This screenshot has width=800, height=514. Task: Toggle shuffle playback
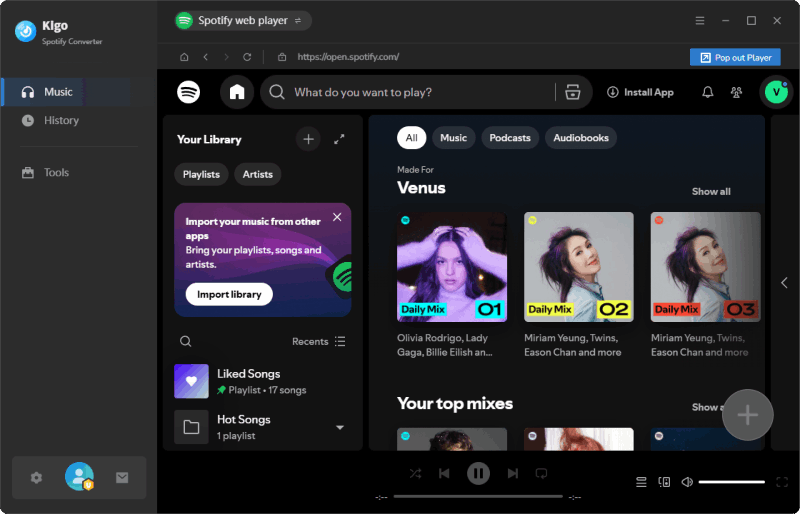pyautogui.click(x=415, y=474)
